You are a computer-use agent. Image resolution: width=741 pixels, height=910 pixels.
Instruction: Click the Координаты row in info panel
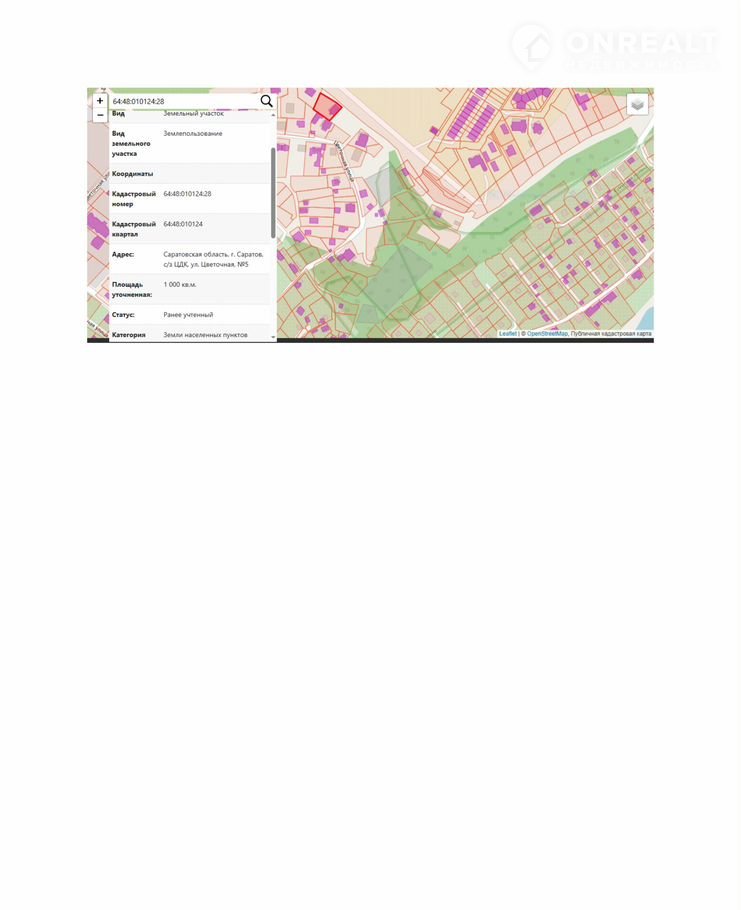pos(190,174)
